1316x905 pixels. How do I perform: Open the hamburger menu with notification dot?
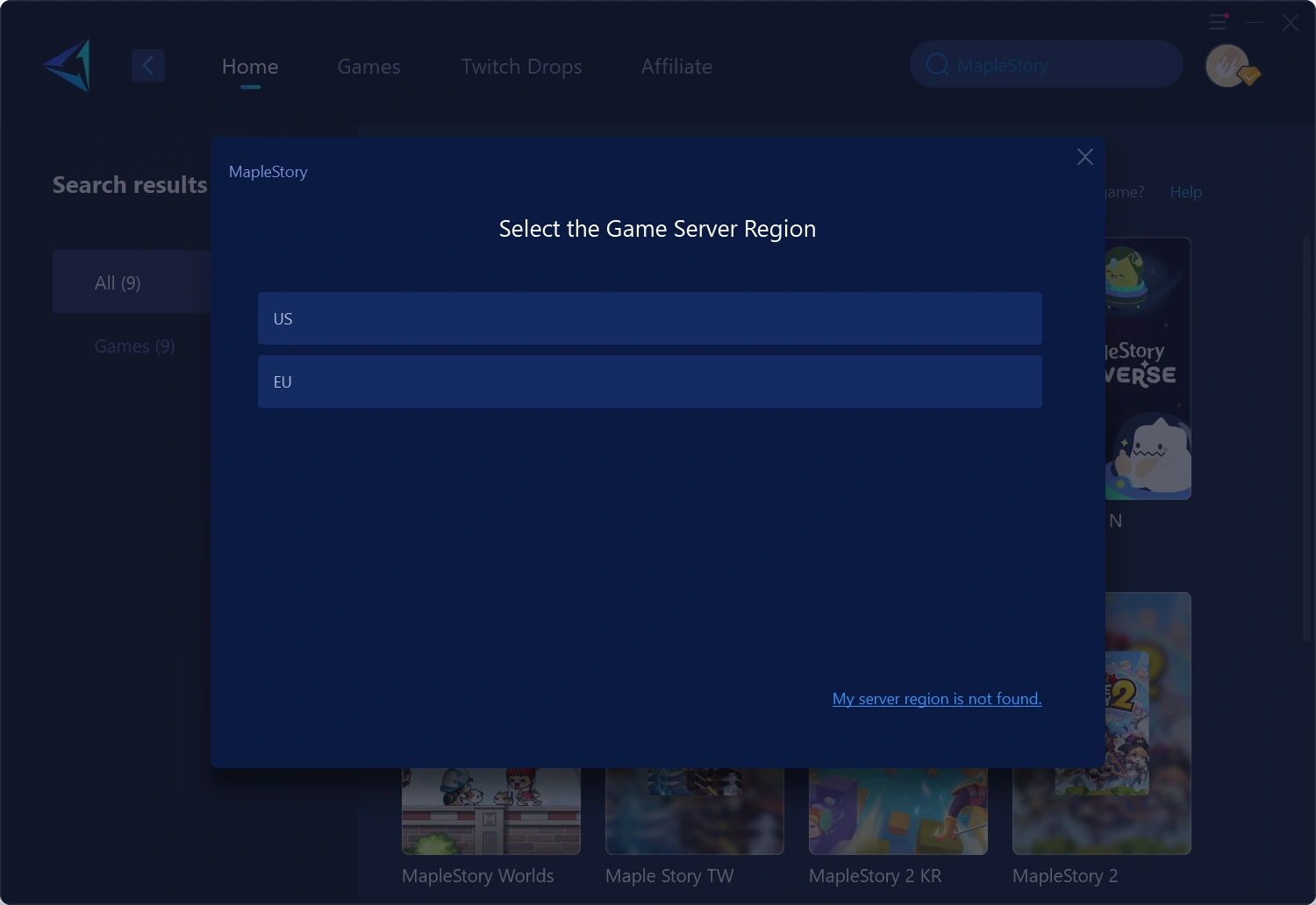click(x=1218, y=22)
